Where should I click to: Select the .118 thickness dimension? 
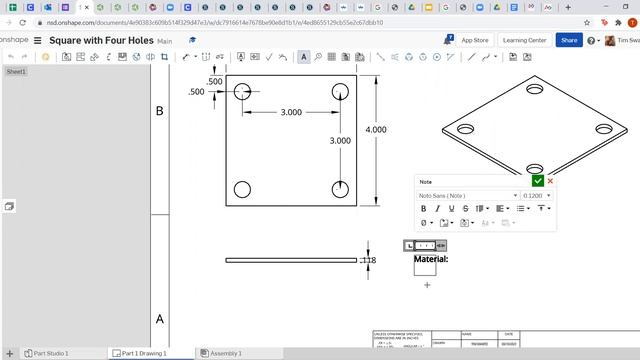click(368, 260)
